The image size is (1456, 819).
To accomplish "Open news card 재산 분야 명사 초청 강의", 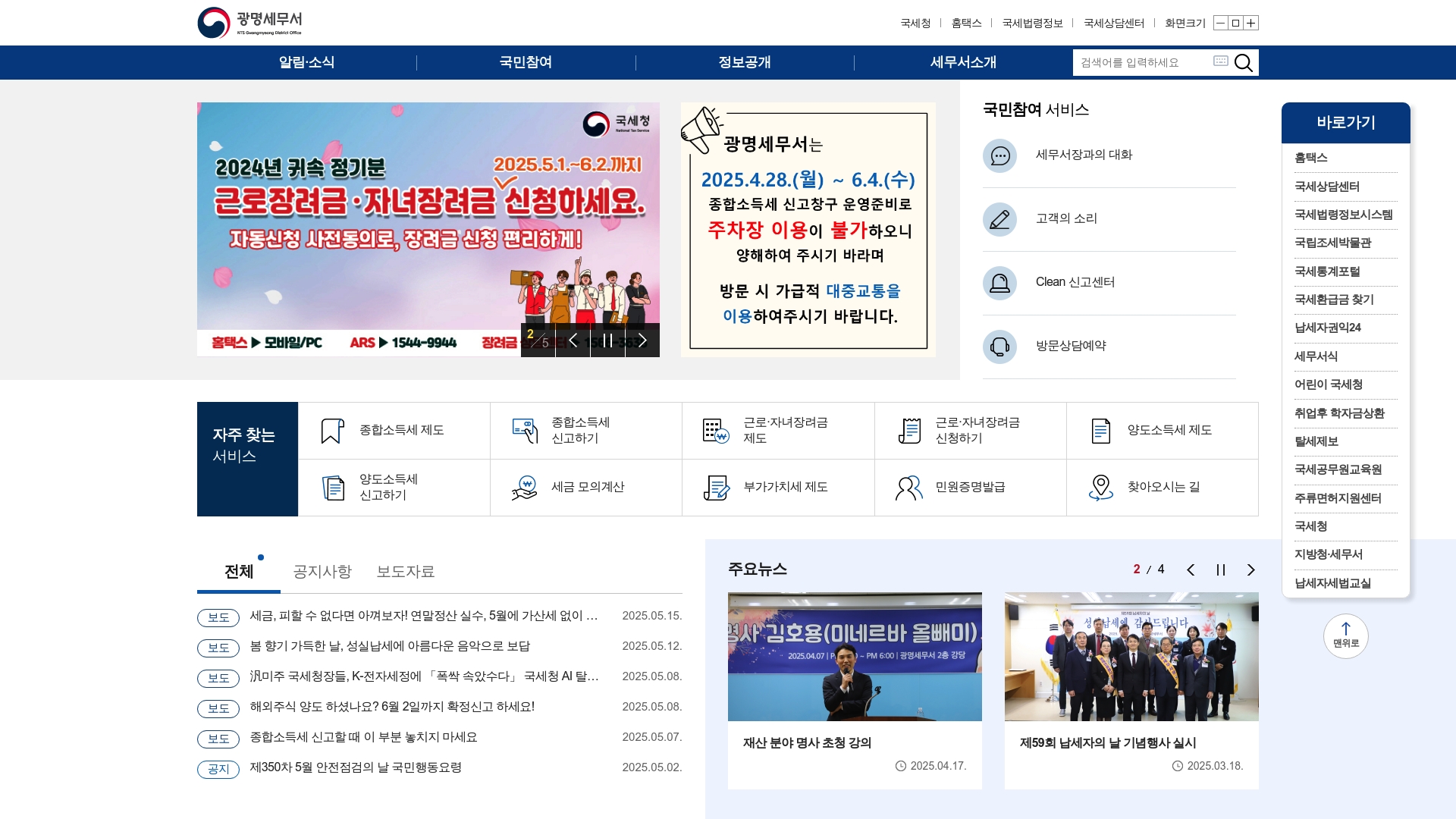I will (855, 691).
